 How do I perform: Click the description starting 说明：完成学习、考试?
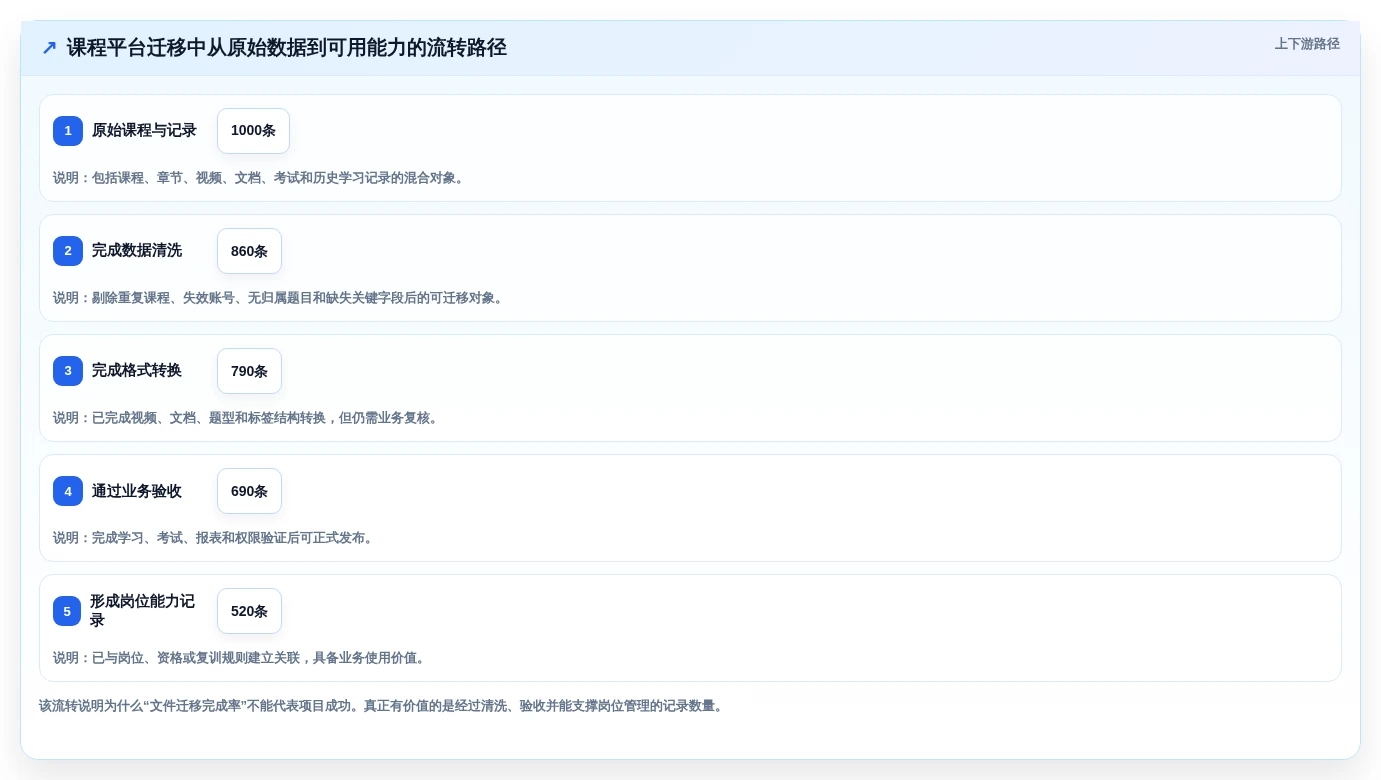tap(215, 538)
